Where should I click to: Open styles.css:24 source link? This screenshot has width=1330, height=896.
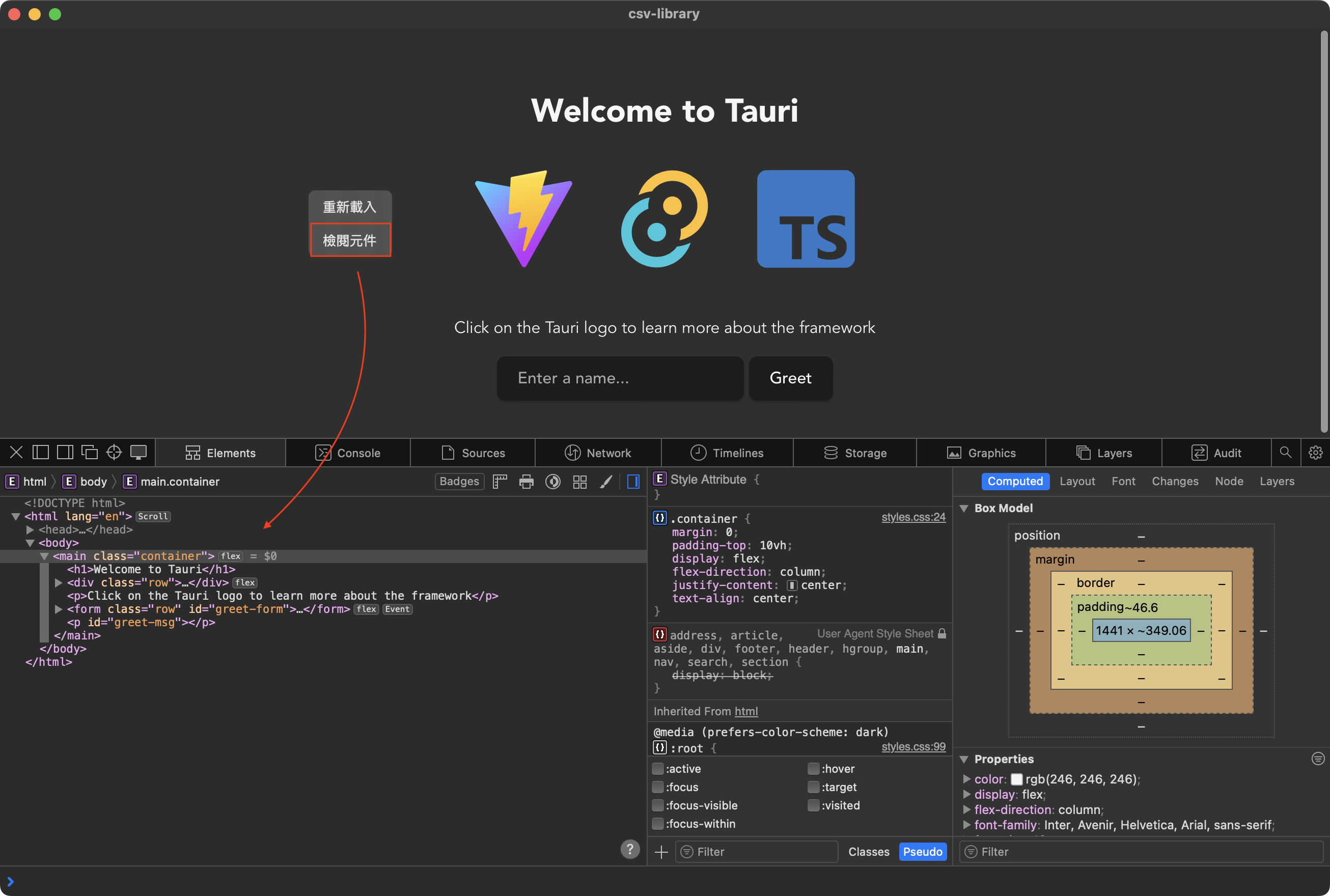coord(913,517)
